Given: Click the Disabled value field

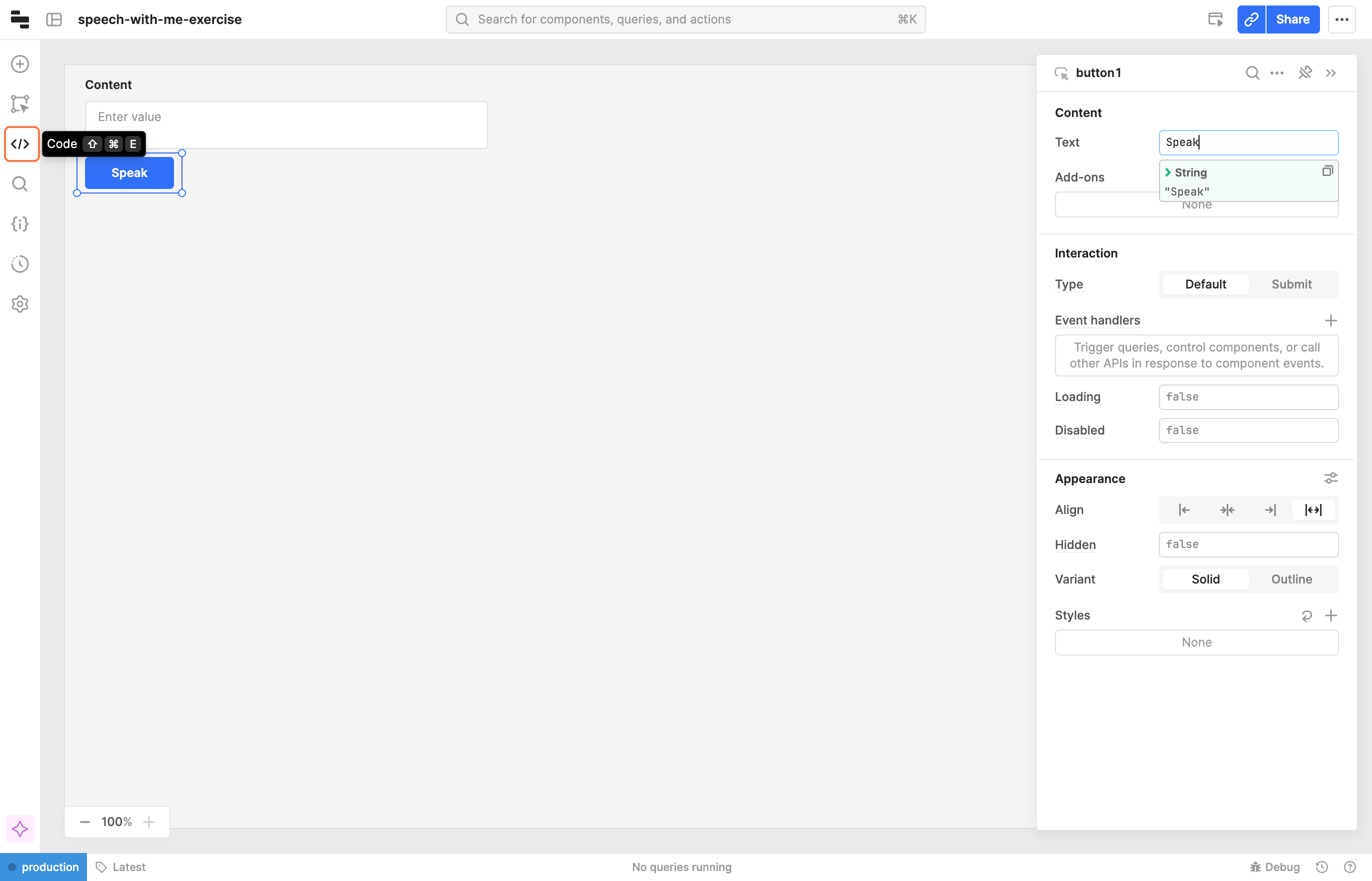Looking at the screenshot, I should (x=1248, y=430).
